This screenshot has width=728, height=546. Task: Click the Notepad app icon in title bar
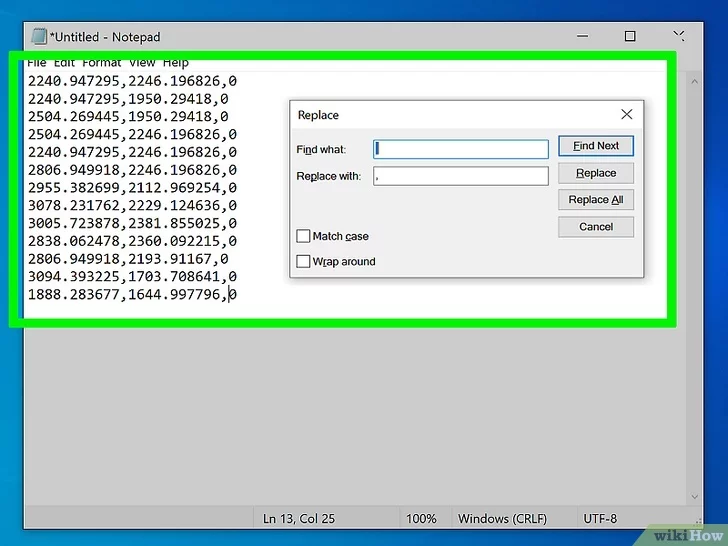click(39, 36)
